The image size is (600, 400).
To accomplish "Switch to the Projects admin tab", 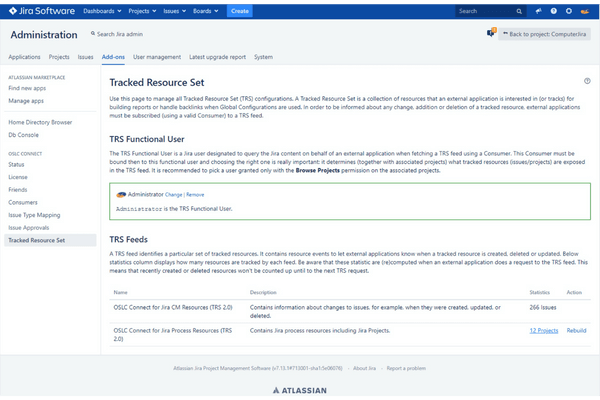I will point(59,57).
